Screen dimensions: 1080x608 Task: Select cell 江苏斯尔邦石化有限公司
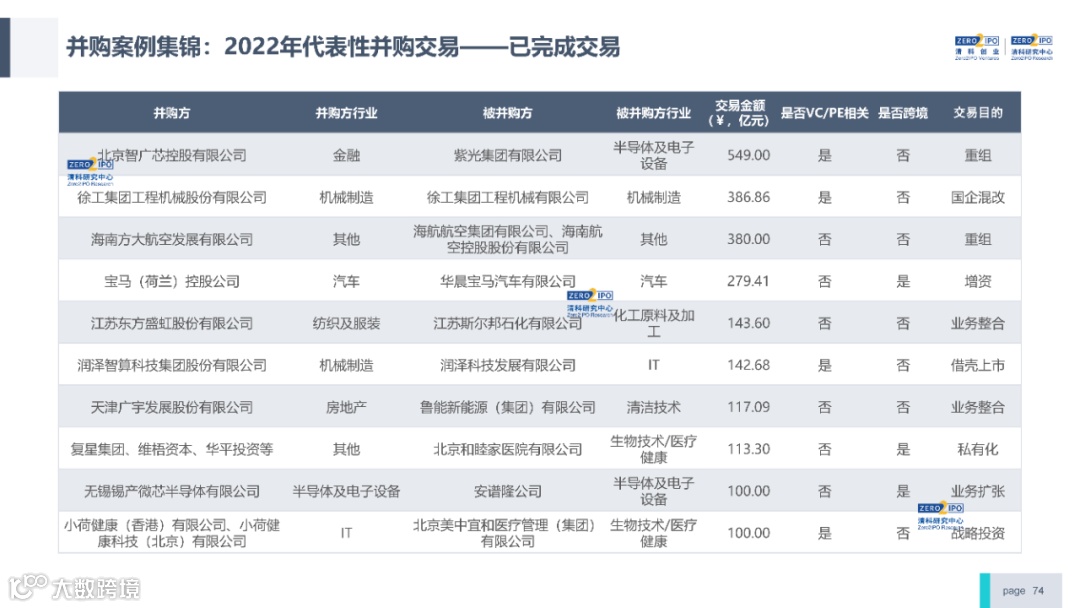click(x=508, y=323)
